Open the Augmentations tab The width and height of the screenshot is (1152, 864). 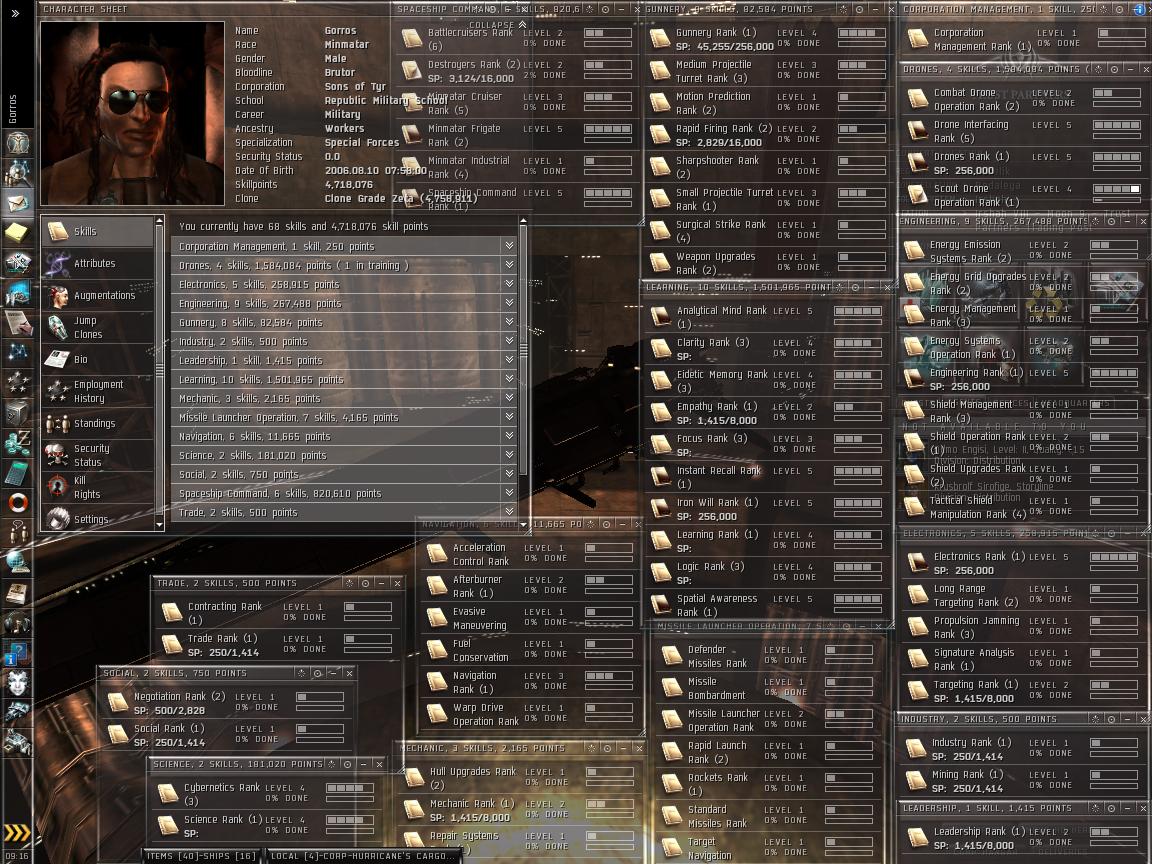(x=98, y=295)
